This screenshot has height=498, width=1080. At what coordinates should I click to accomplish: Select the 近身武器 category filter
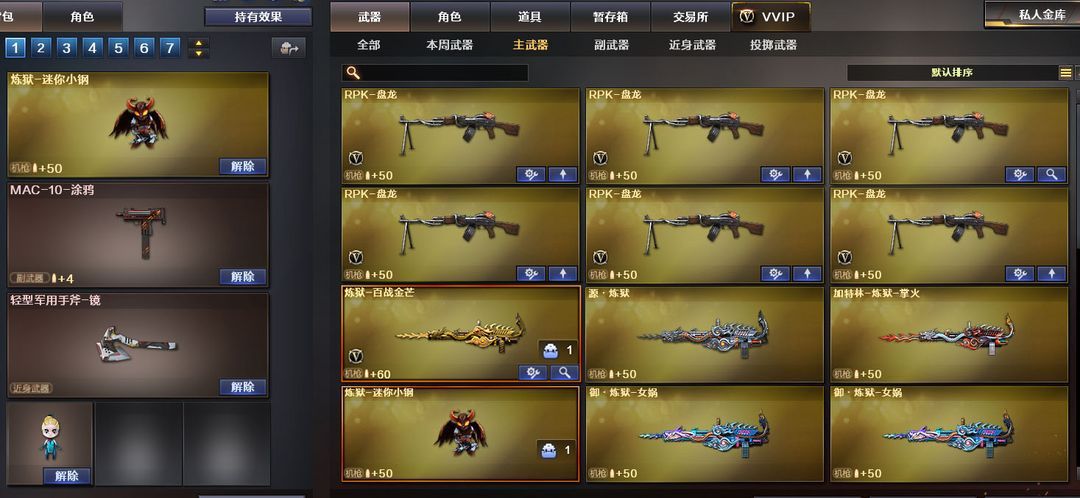[x=692, y=45]
